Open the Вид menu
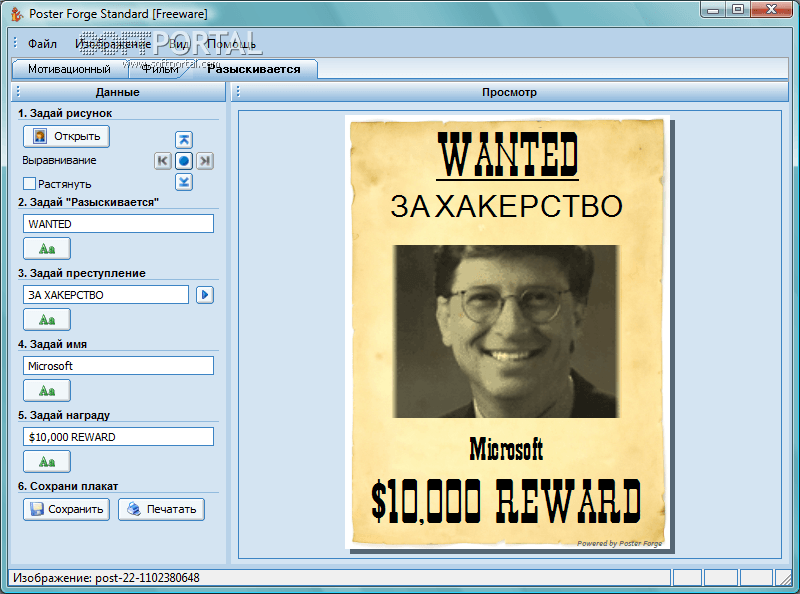The height and width of the screenshot is (594, 800). (x=179, y=44)
